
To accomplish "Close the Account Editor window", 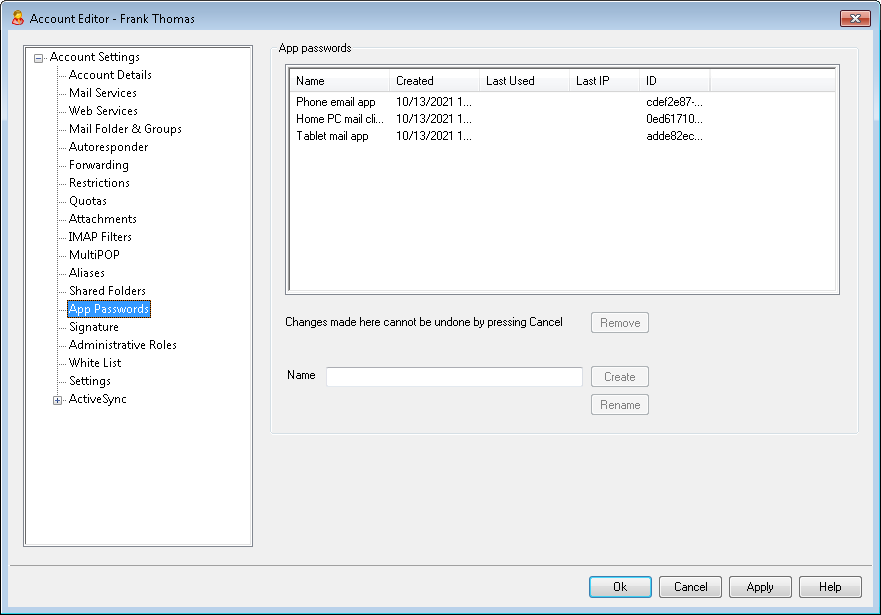I will click(854, 18).
